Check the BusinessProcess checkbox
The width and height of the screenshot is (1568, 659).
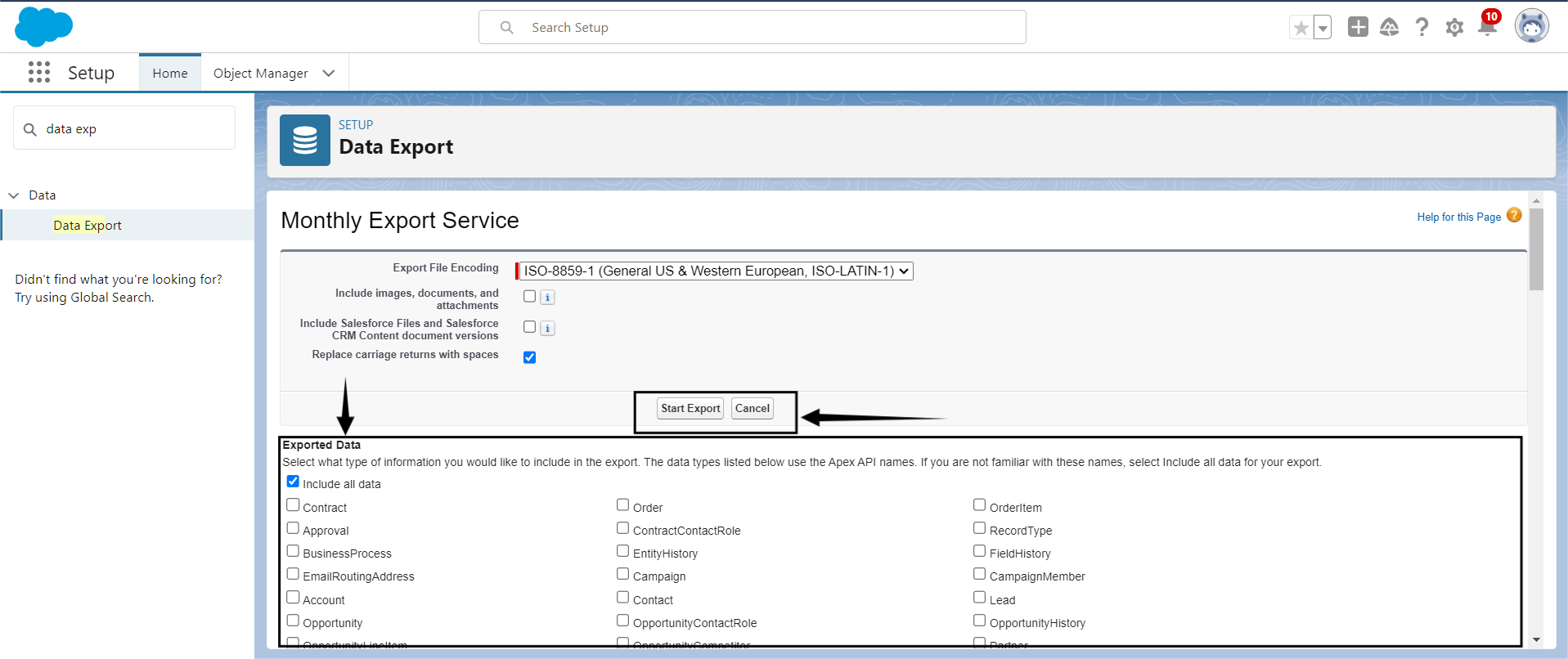coord(293,551)
